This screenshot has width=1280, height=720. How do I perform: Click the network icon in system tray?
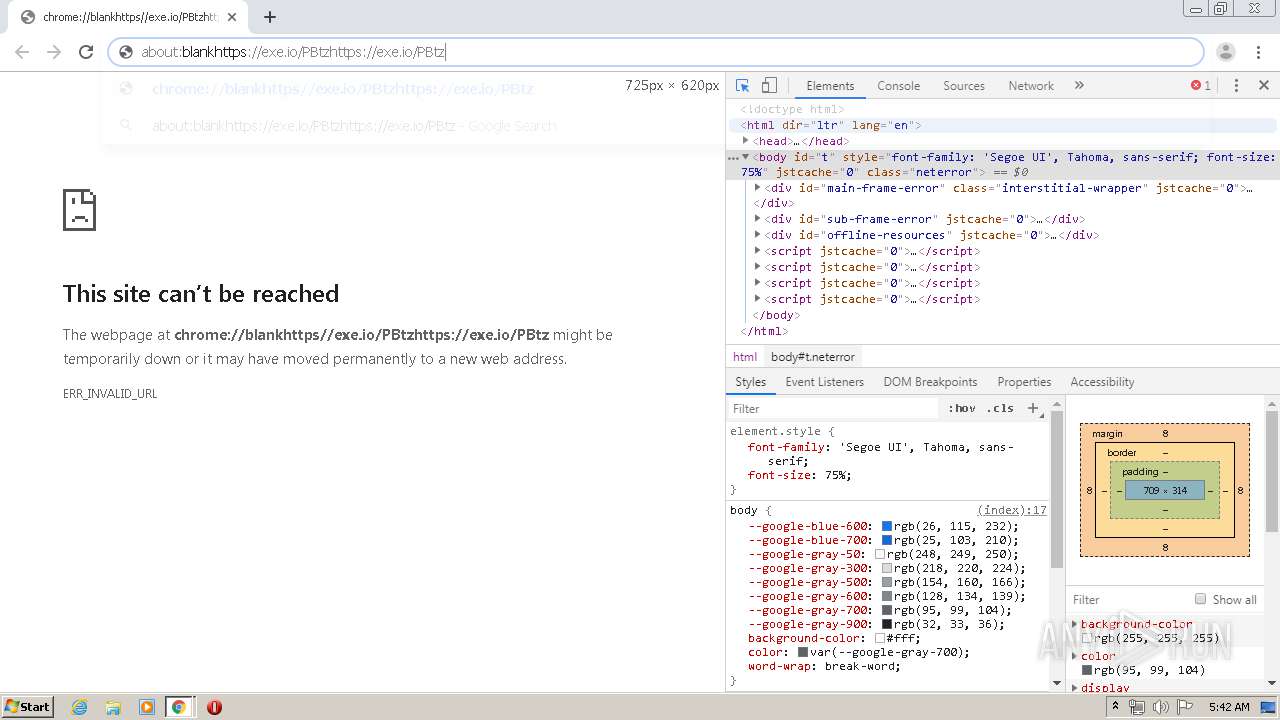coord(1137,707)
